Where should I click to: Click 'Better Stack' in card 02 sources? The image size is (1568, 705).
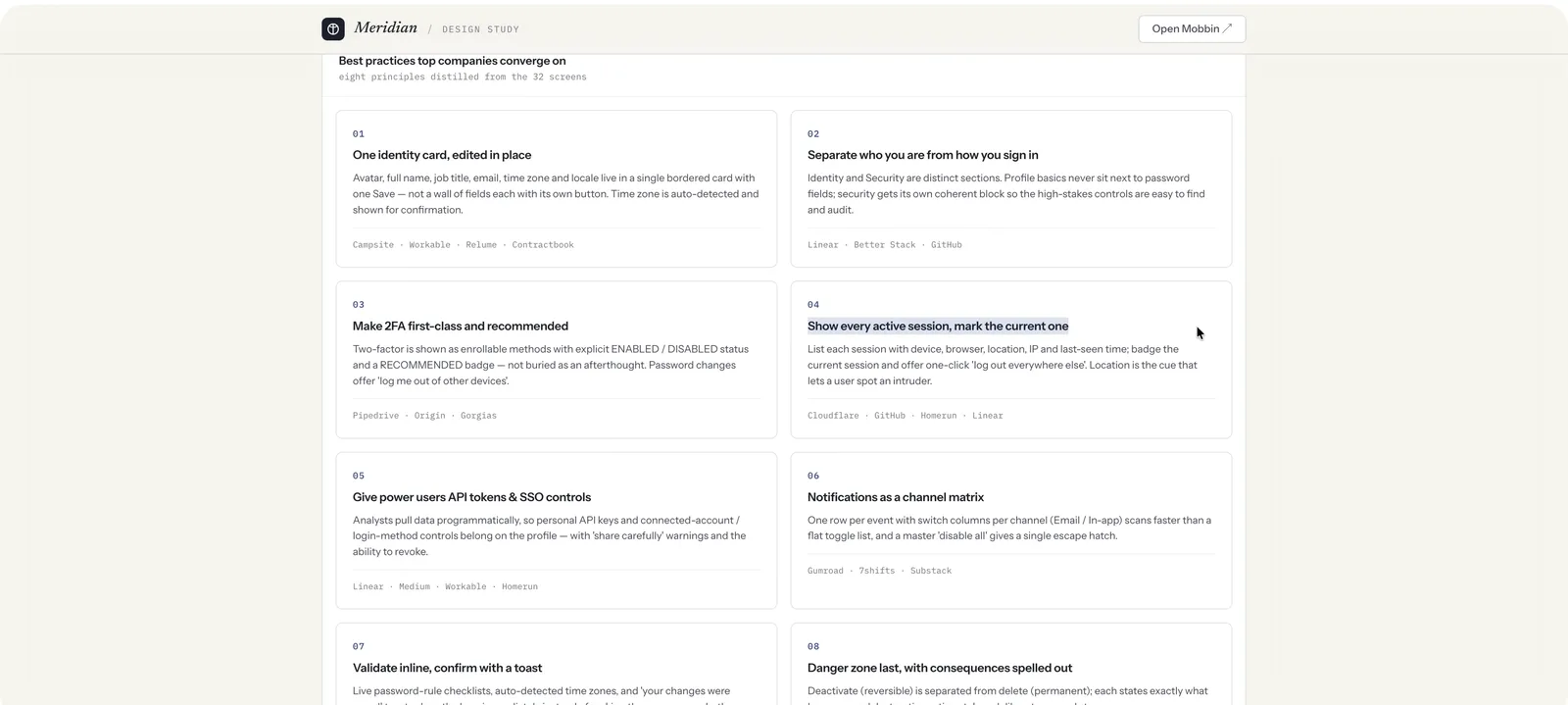885,244
